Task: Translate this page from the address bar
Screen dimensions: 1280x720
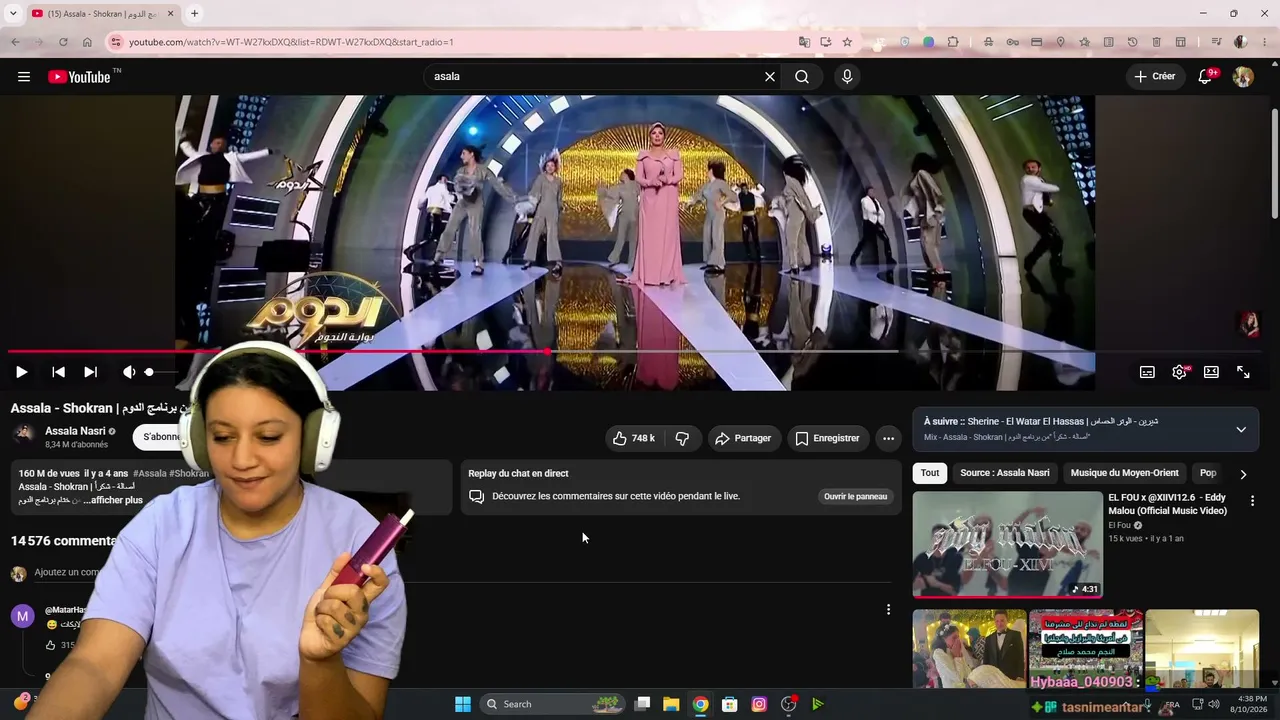Action: coord(804,42)
